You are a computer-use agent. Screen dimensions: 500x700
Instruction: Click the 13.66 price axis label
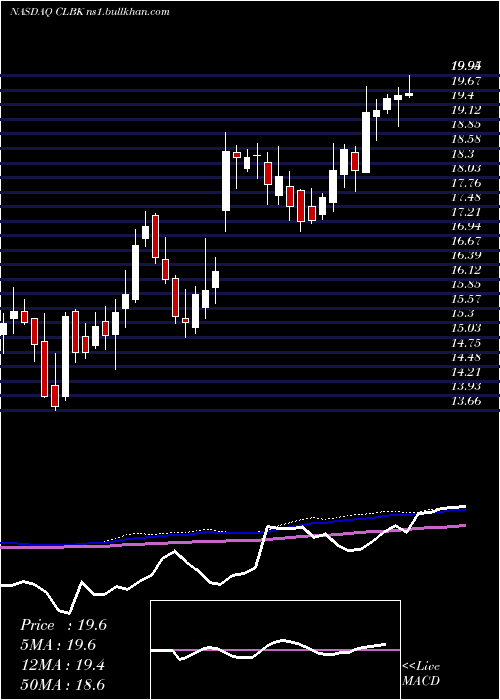click(466, 401)
